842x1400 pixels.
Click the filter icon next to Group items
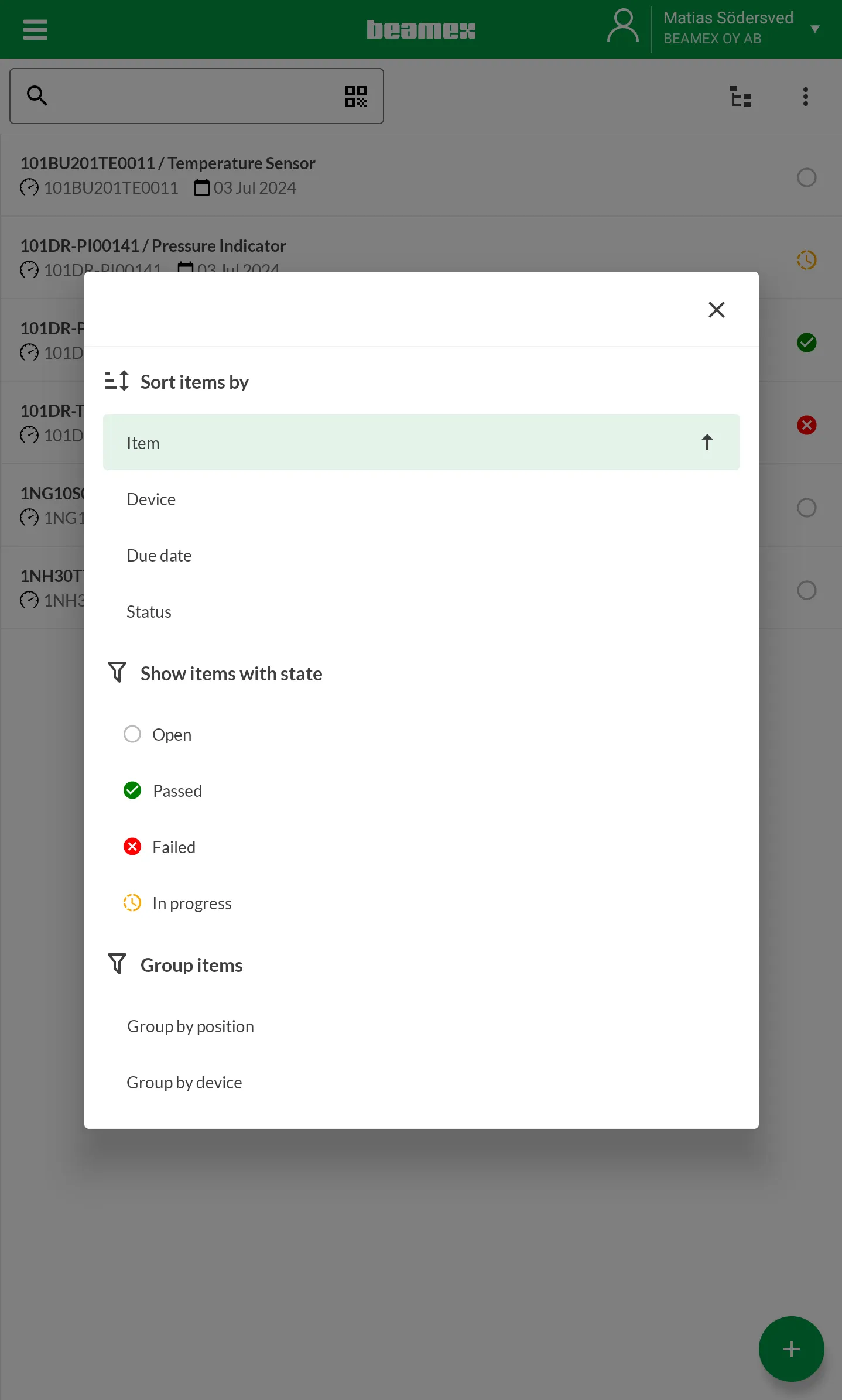[x=117, y=964]
